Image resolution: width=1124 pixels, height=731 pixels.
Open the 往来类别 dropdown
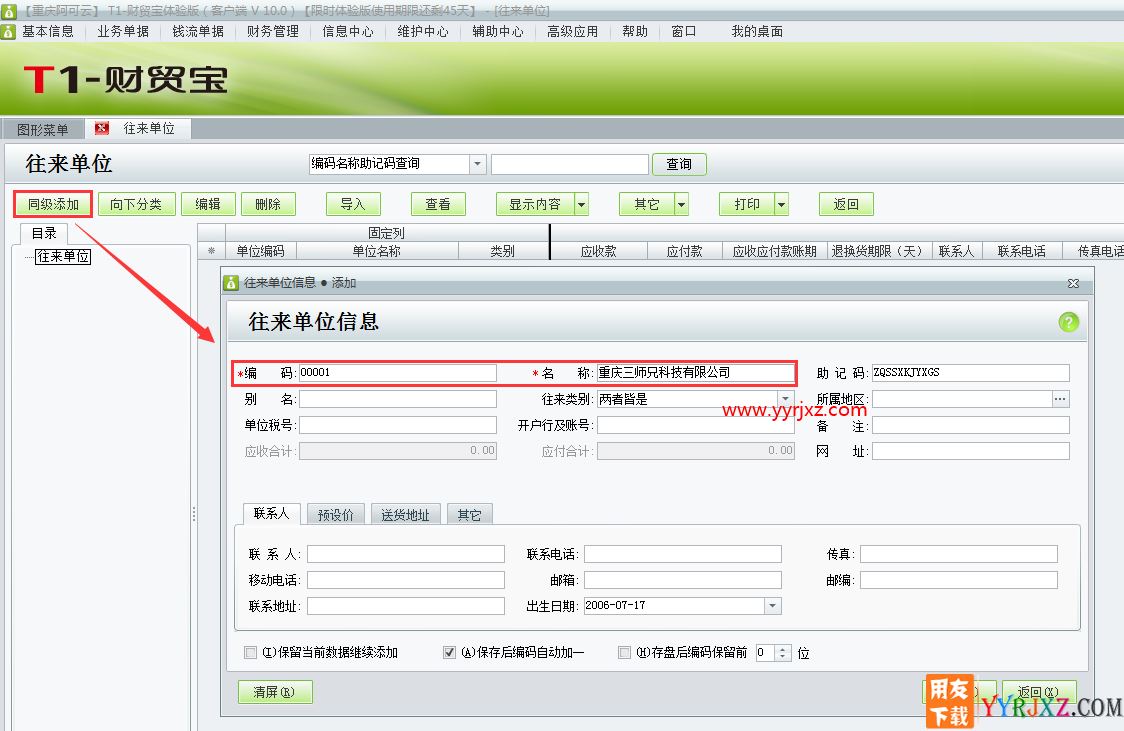786,399
